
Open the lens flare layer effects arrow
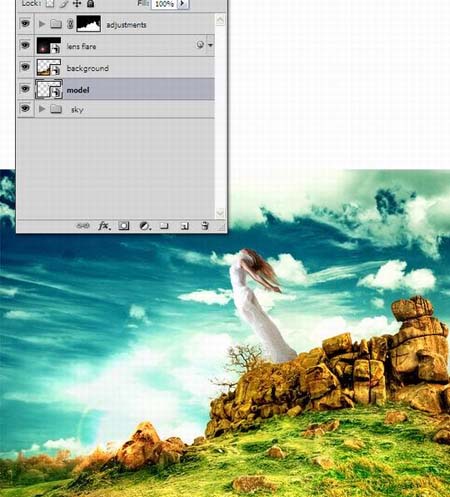click(x=210, y=45)
